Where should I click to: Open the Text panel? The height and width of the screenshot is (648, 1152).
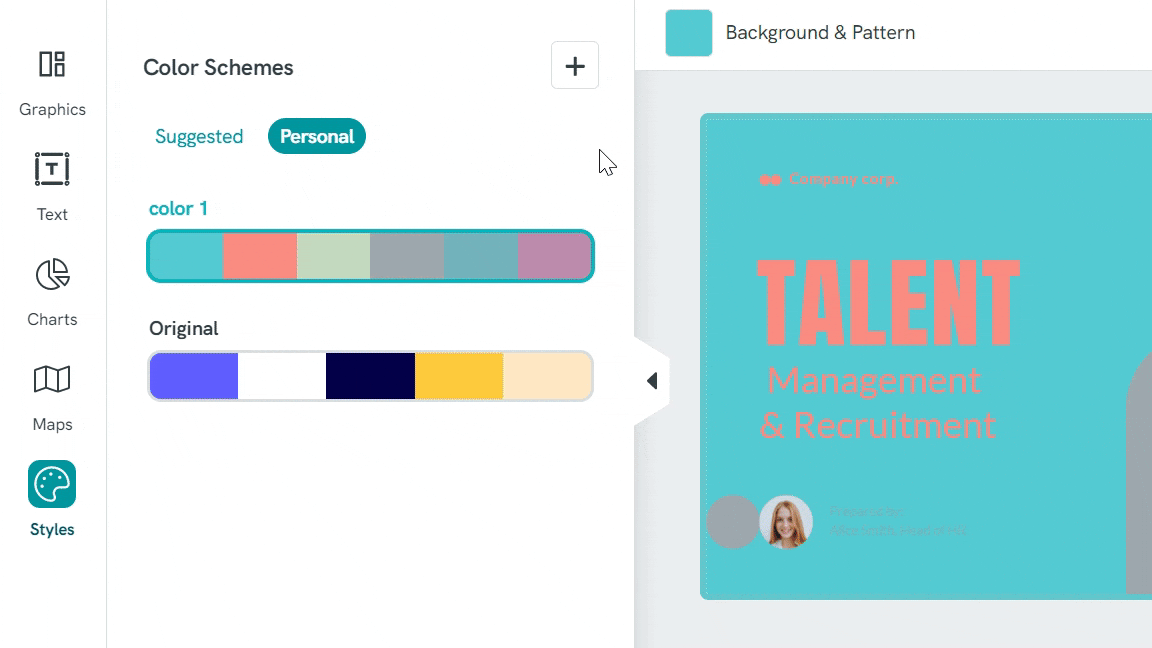[x=51, y=185]
